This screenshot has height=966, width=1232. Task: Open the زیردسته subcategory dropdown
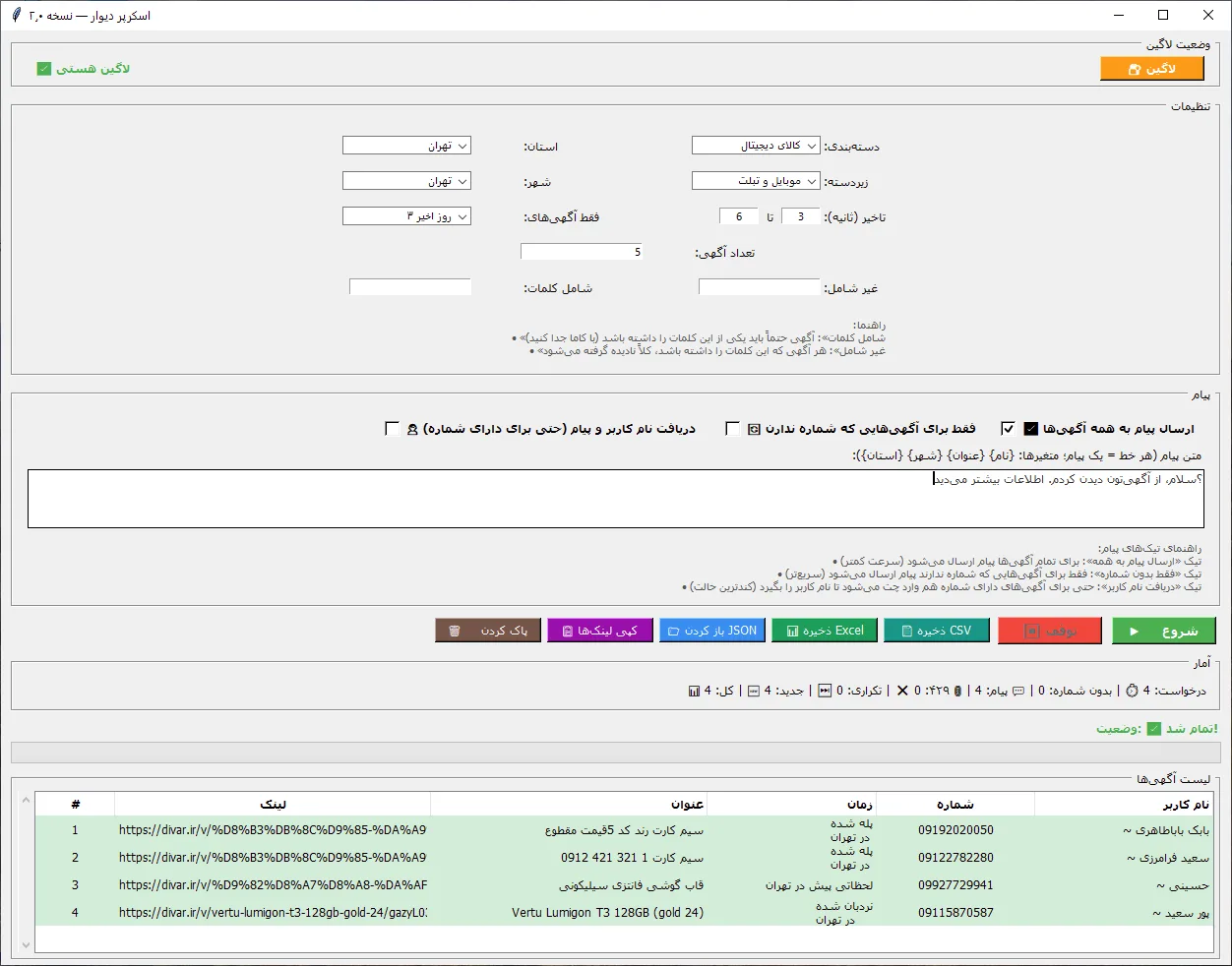pos(756,181)
